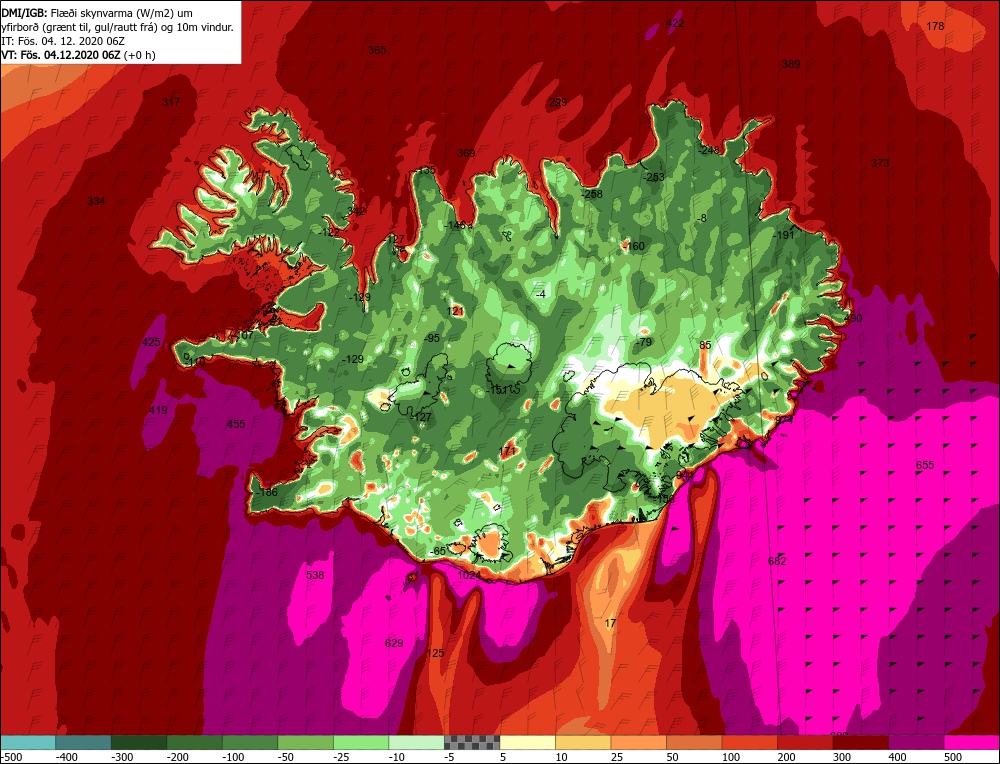Image resolution: width=1000 pixels, height=764 pixels.
Task: Select the highland value '-79'
Action: tap(644, 342)
